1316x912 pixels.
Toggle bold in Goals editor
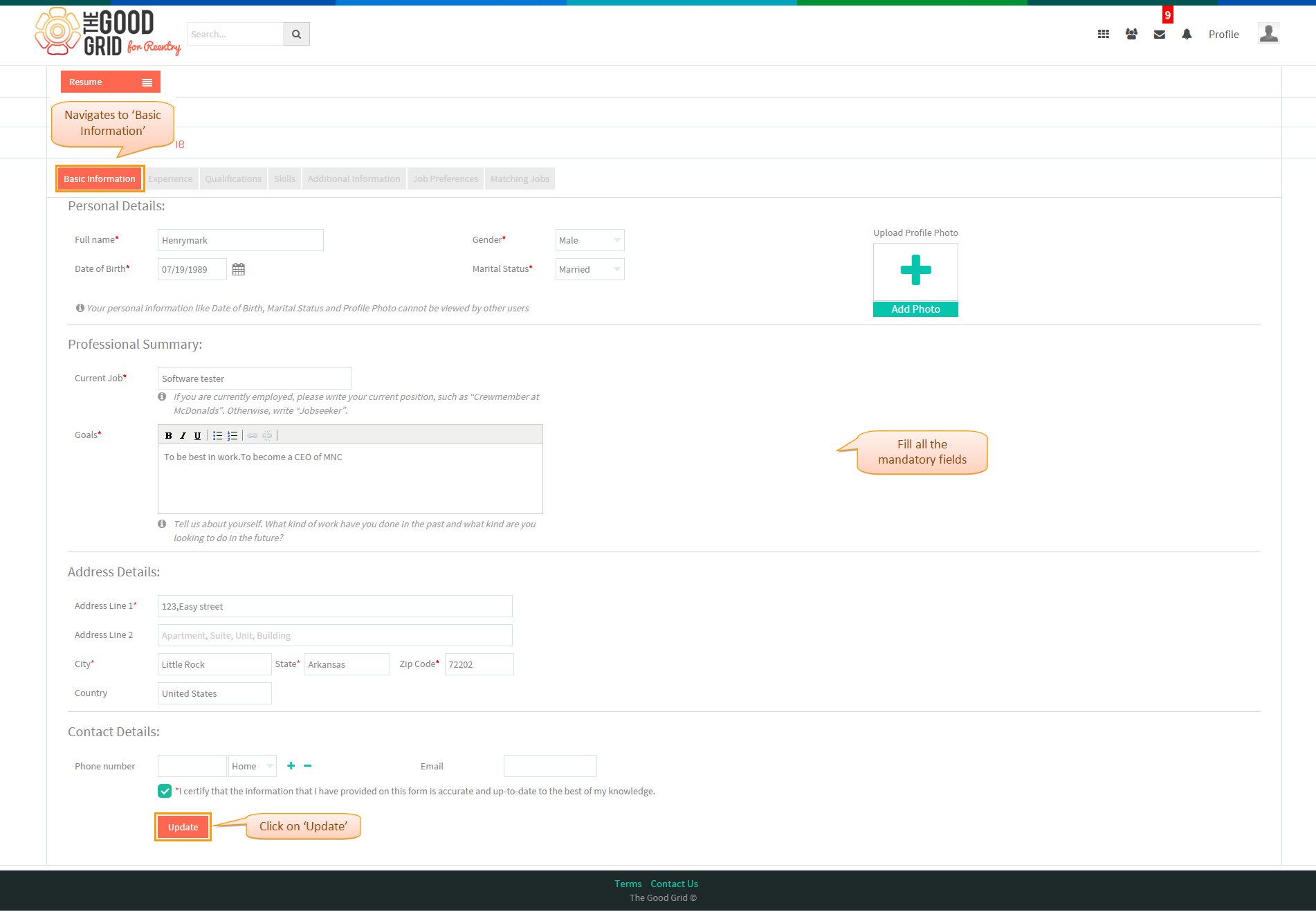tap(168, 435)
